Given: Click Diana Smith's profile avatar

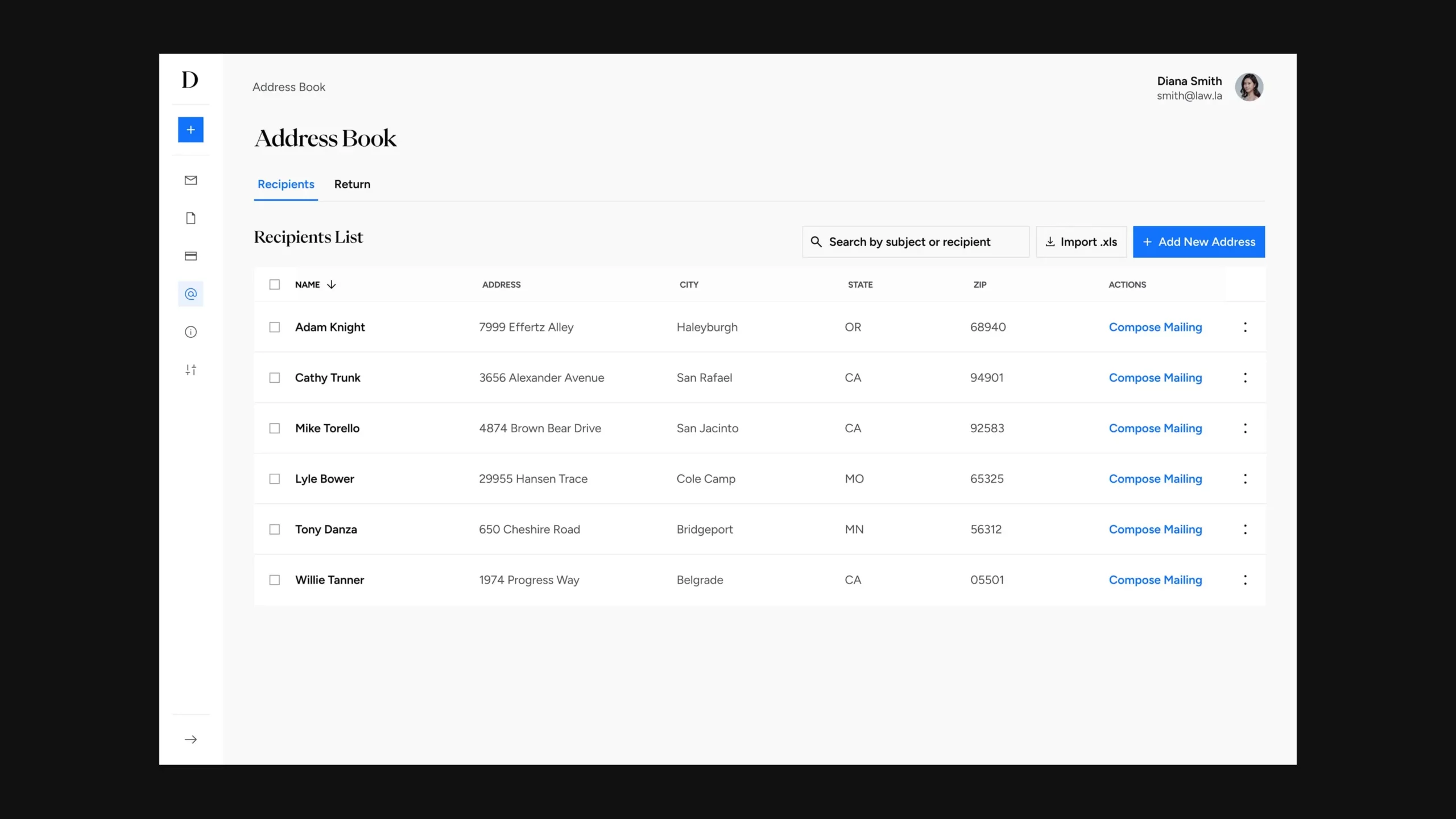Looking at the screenshot, I should point(1249,87).
